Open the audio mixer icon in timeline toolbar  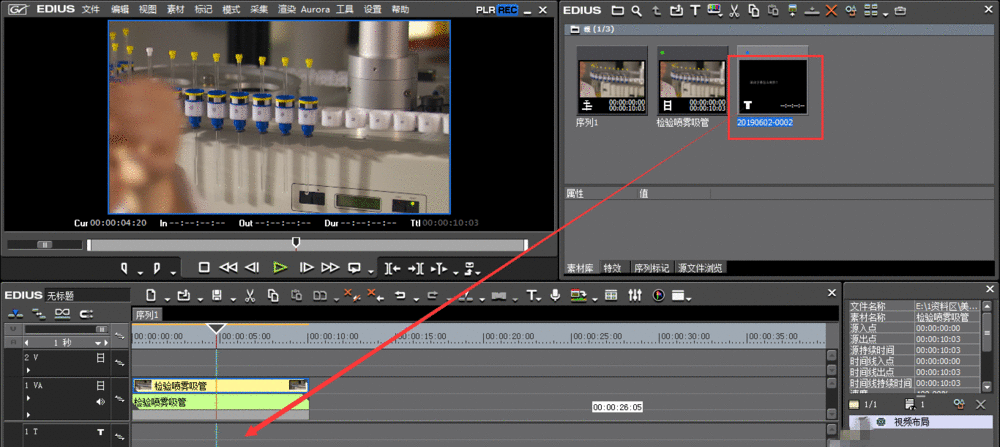point(637,295)
